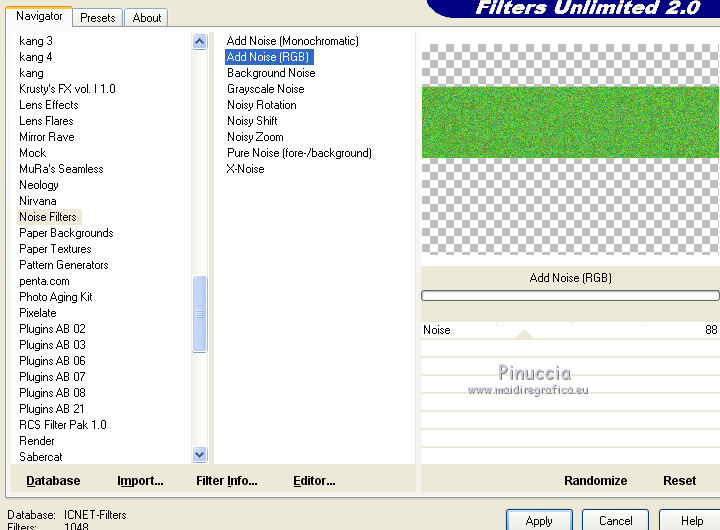
Task: Select the Render category
Action: 37,441
